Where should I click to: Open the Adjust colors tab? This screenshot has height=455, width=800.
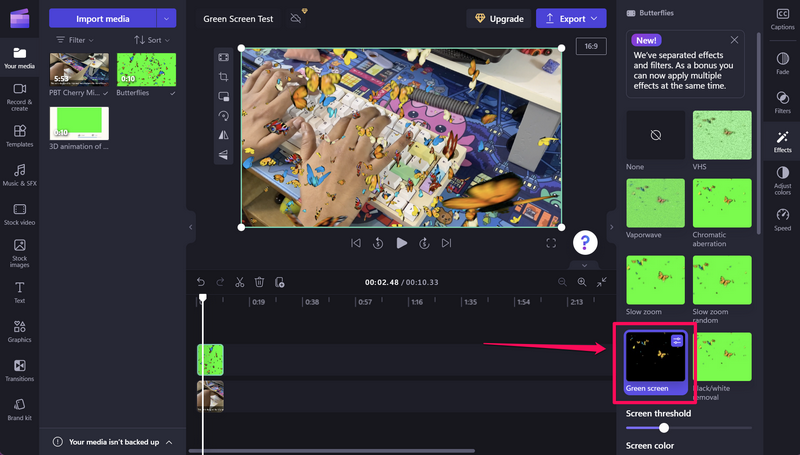tap(782, 179)
